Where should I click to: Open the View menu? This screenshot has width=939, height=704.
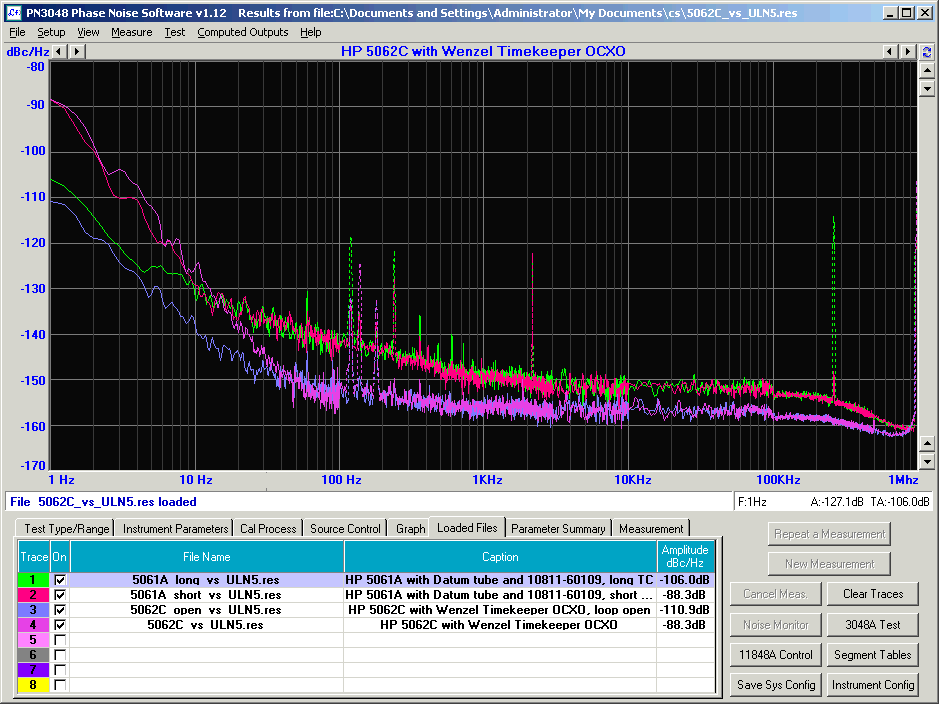[88, 32]
